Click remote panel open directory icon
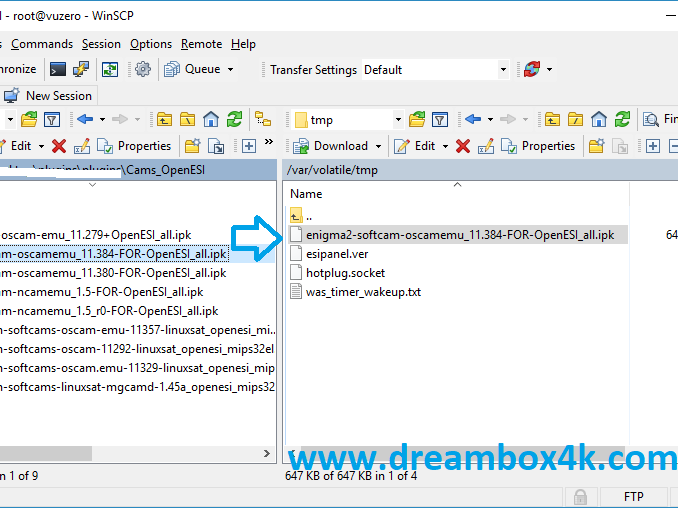The height and width of the screenshot is (508, 678). 417,119
